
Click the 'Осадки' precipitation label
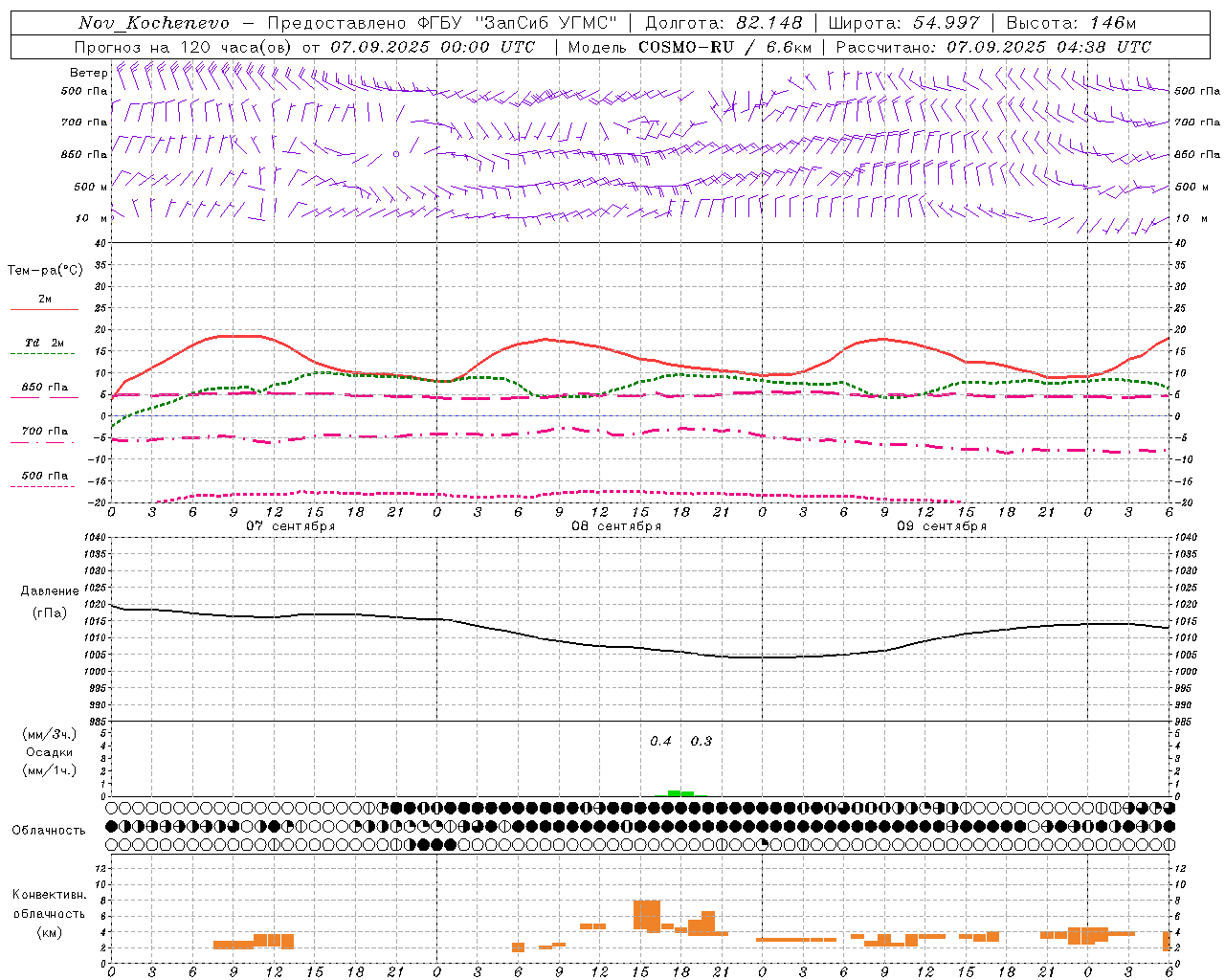(x=50, y=752)
